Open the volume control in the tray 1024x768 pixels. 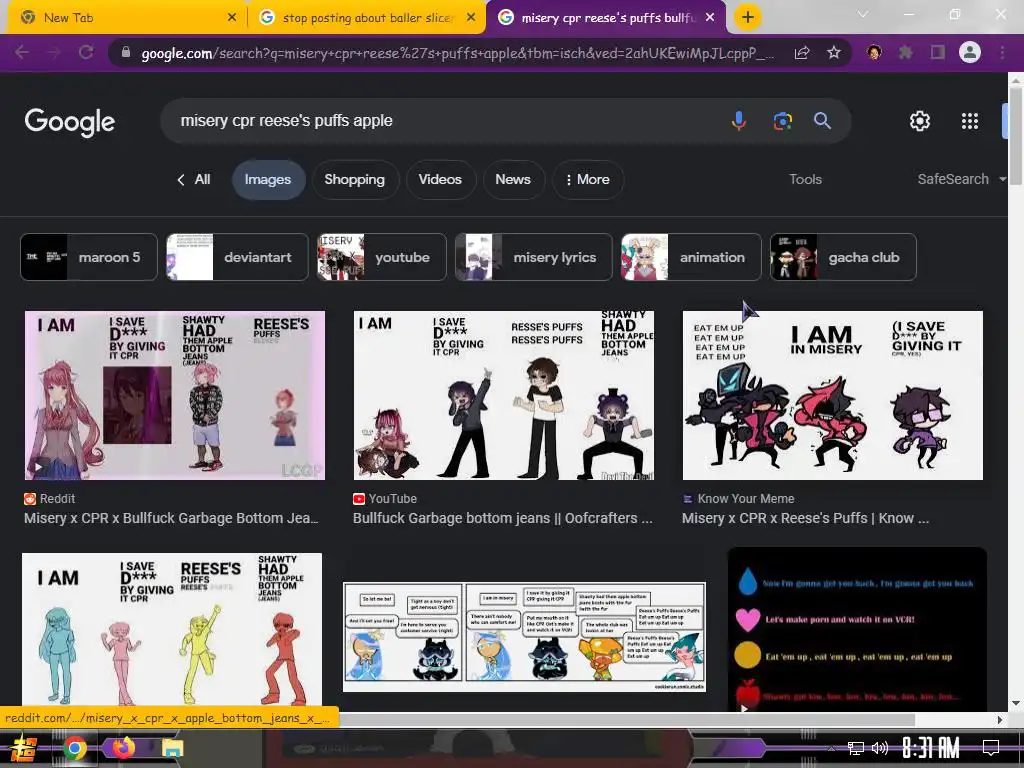pos(880,748)
